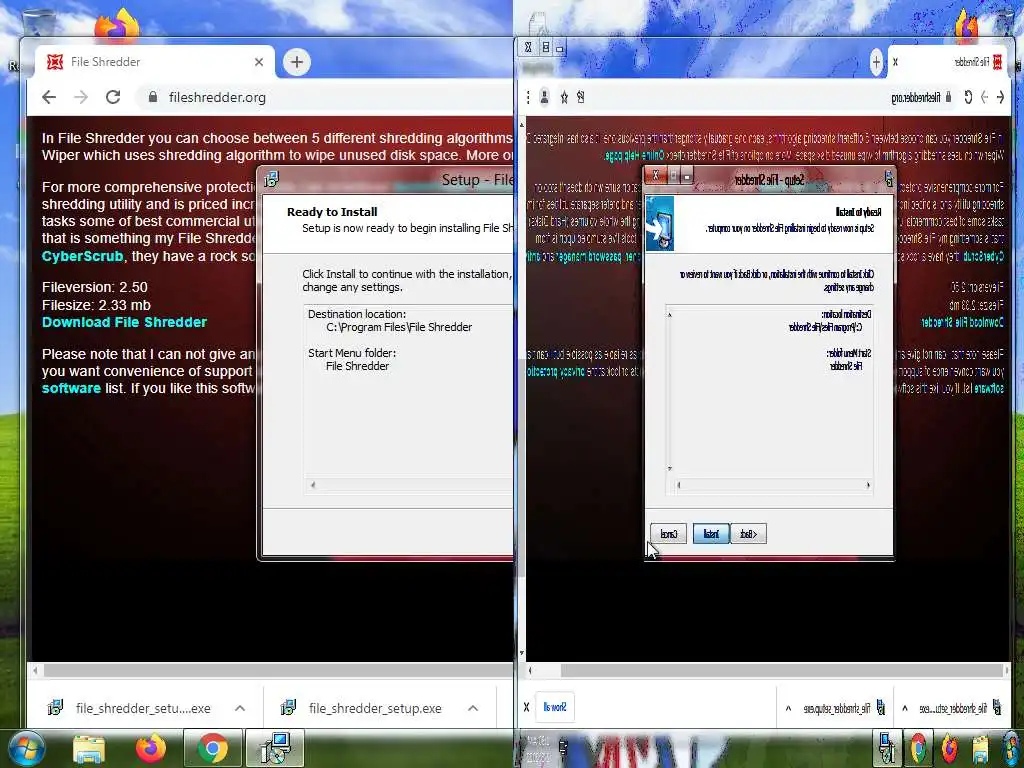1024x768 pixels.
Task: Expand the chevron next to mirrored file_shredder_setu...exe
Action: click(x=904, y=708)
